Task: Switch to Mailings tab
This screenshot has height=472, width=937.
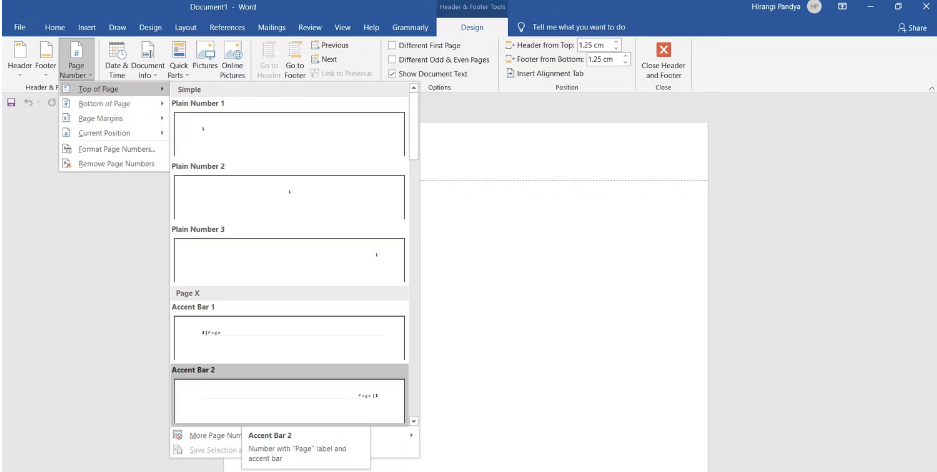Action: 272,27
